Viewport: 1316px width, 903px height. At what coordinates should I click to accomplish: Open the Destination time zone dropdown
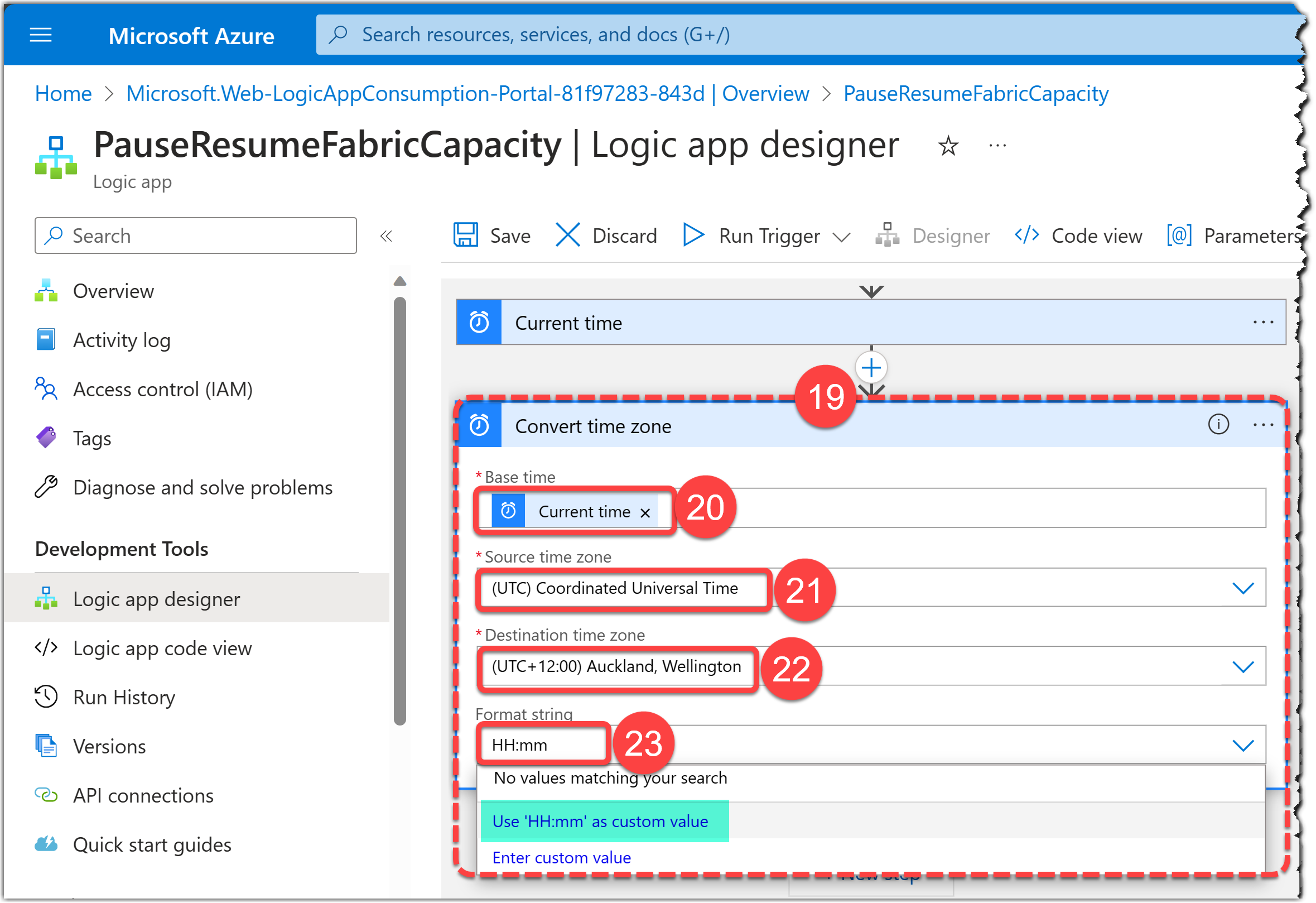coord(872,667)
